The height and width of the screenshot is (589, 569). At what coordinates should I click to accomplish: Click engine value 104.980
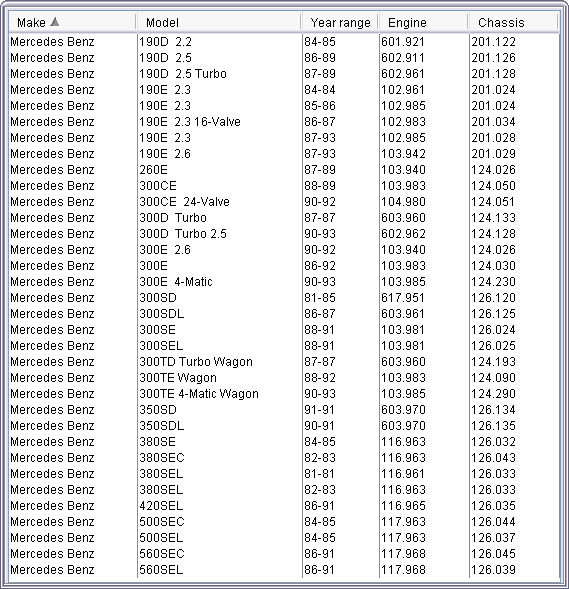[403, 202]
